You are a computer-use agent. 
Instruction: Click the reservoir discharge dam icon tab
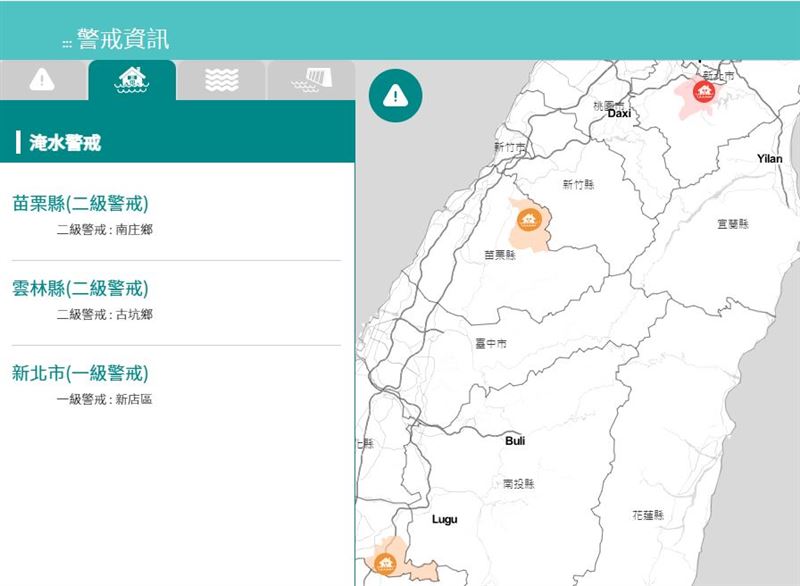click(x=309, y=80)
